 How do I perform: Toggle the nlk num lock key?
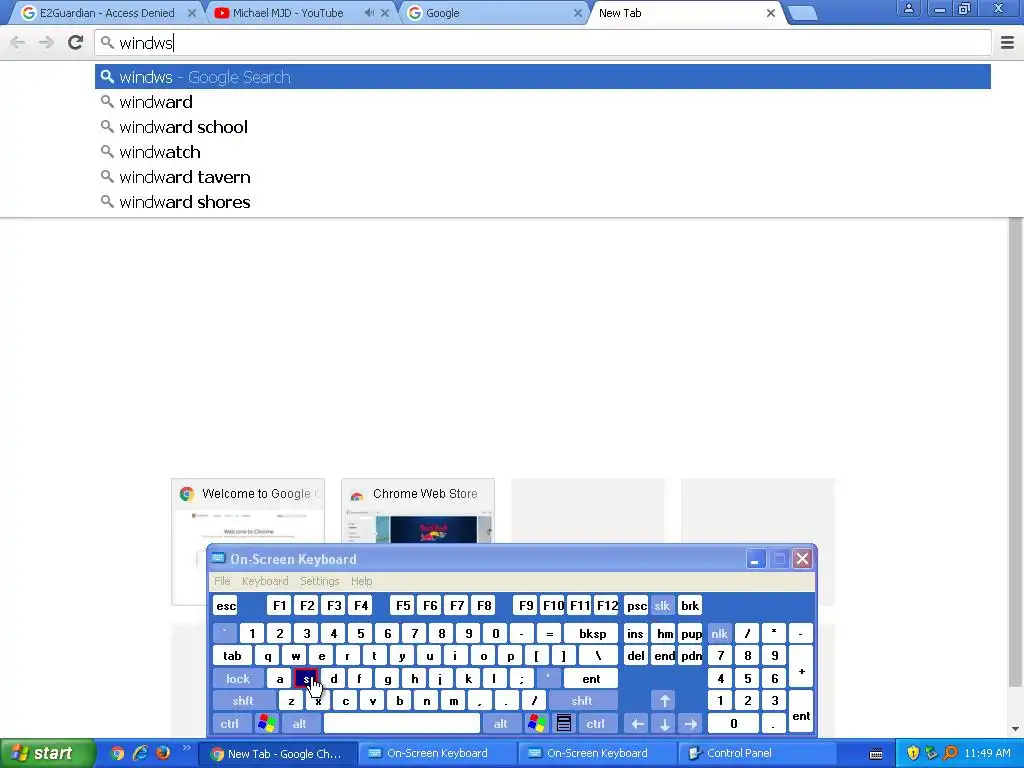click(720, 633)
